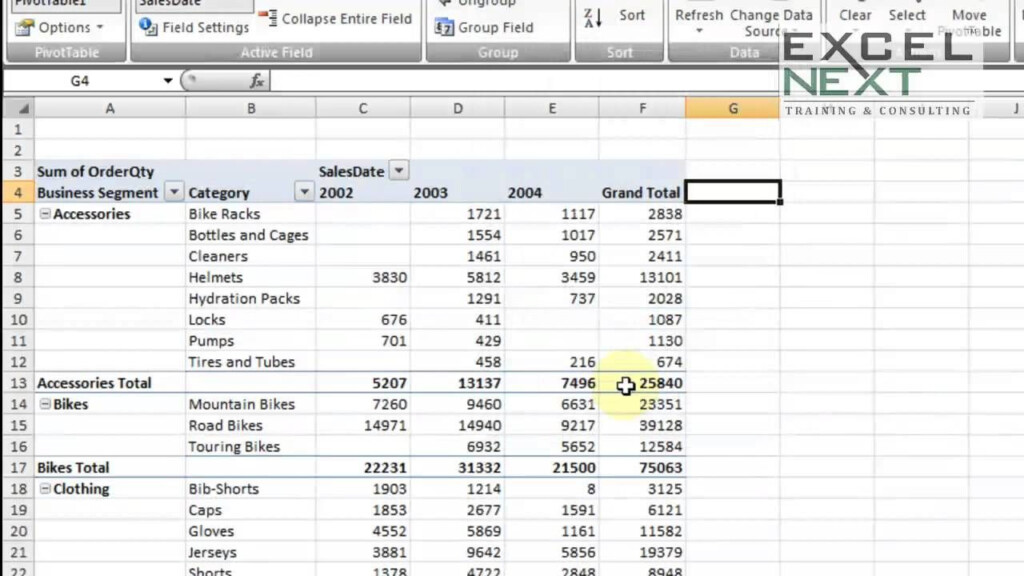1024x576 pixels.
Task: Click the Name Box showing G4
Action: (x=82, y=81)
